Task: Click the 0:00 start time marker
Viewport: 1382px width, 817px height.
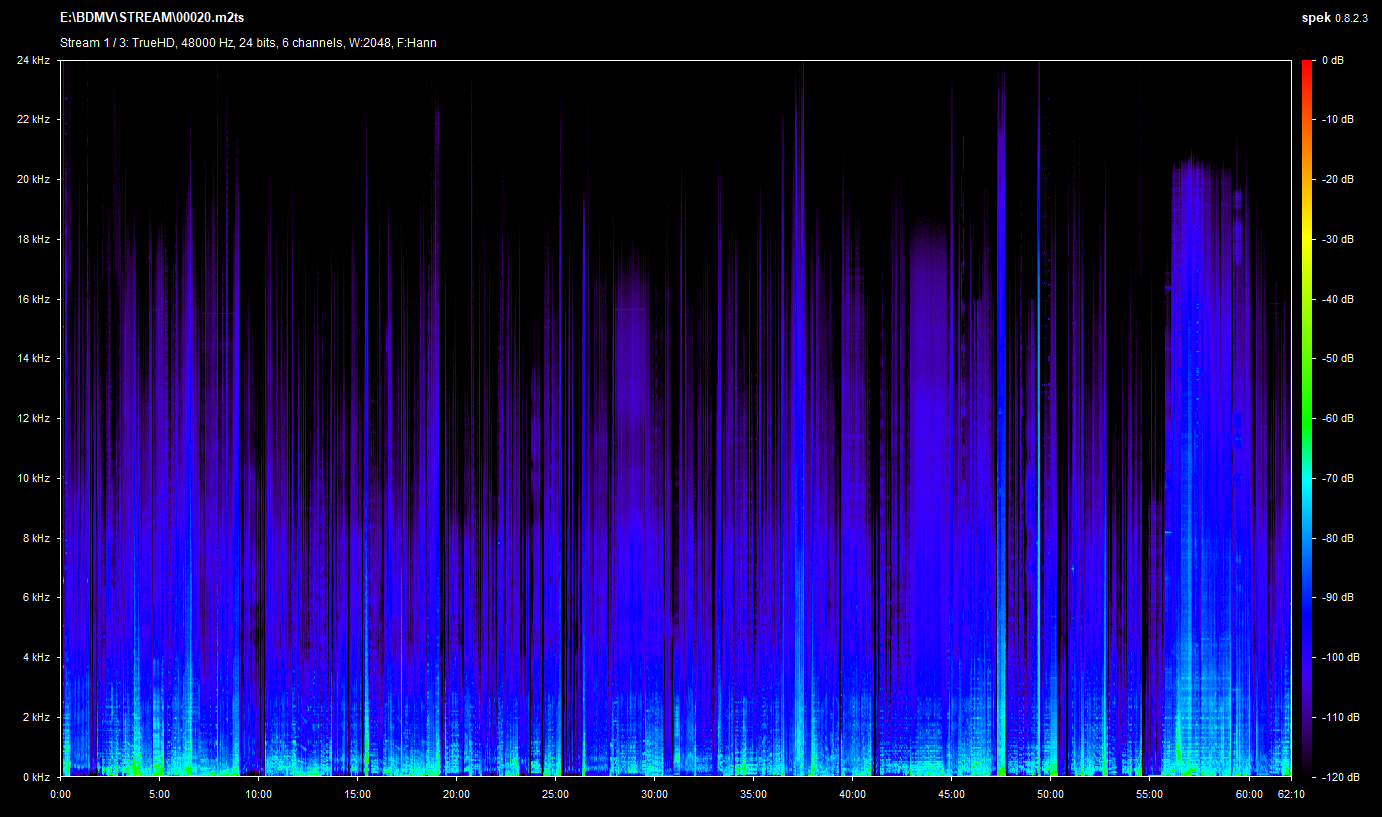Action: (x=60, y=794)
